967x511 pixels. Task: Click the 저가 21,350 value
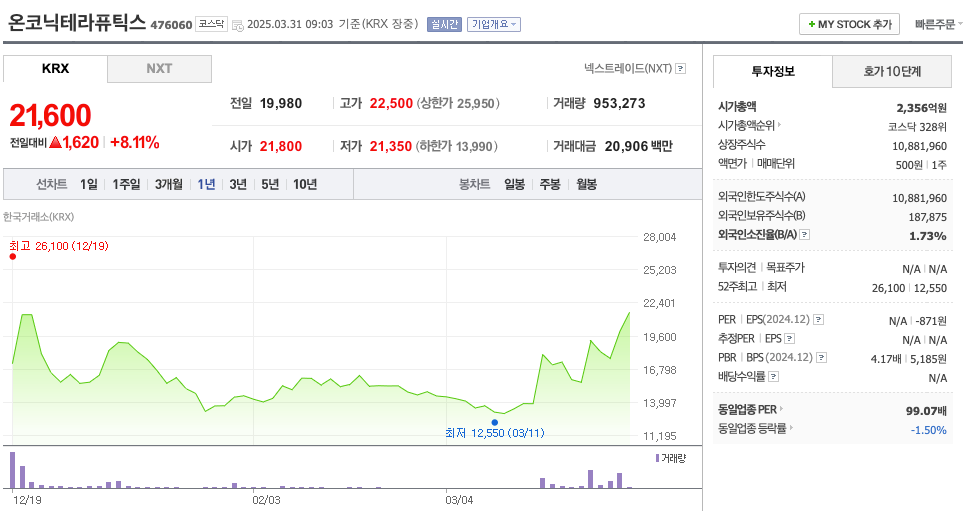click(x=391, y=146)
